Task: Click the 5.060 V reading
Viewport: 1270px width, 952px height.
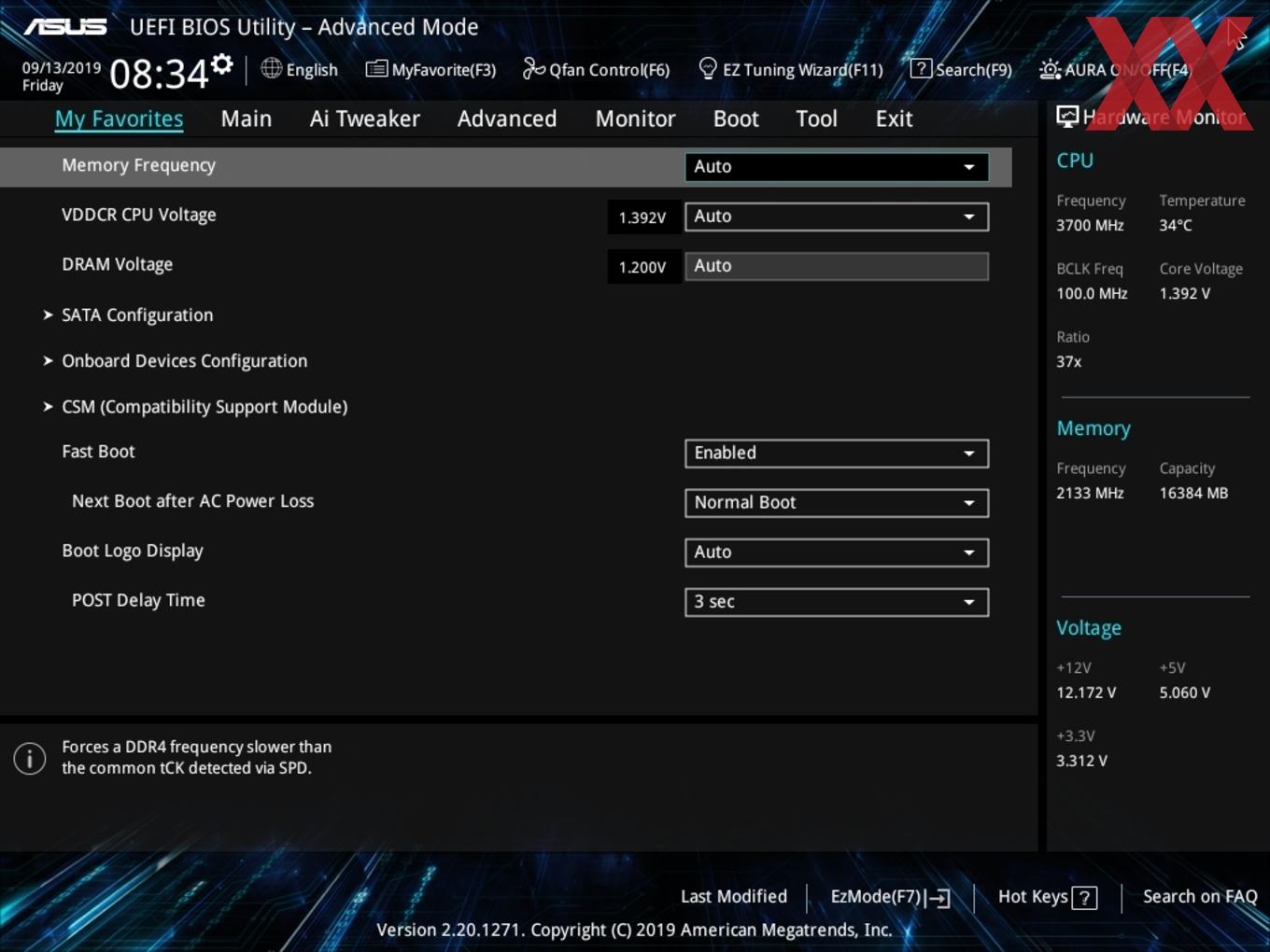Action: (x=1184, y=693)
